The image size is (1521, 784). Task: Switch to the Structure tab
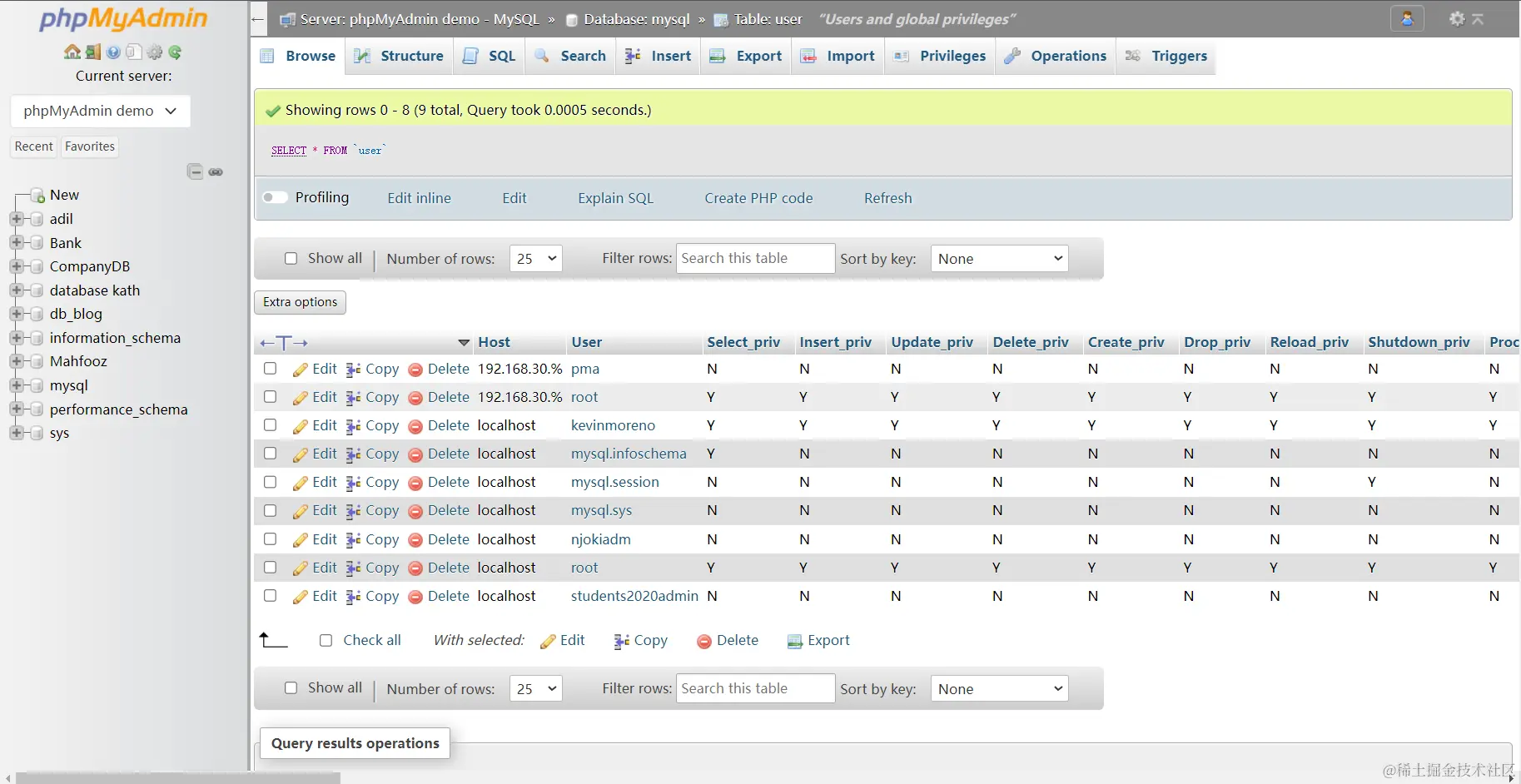(x=400, y=56)
